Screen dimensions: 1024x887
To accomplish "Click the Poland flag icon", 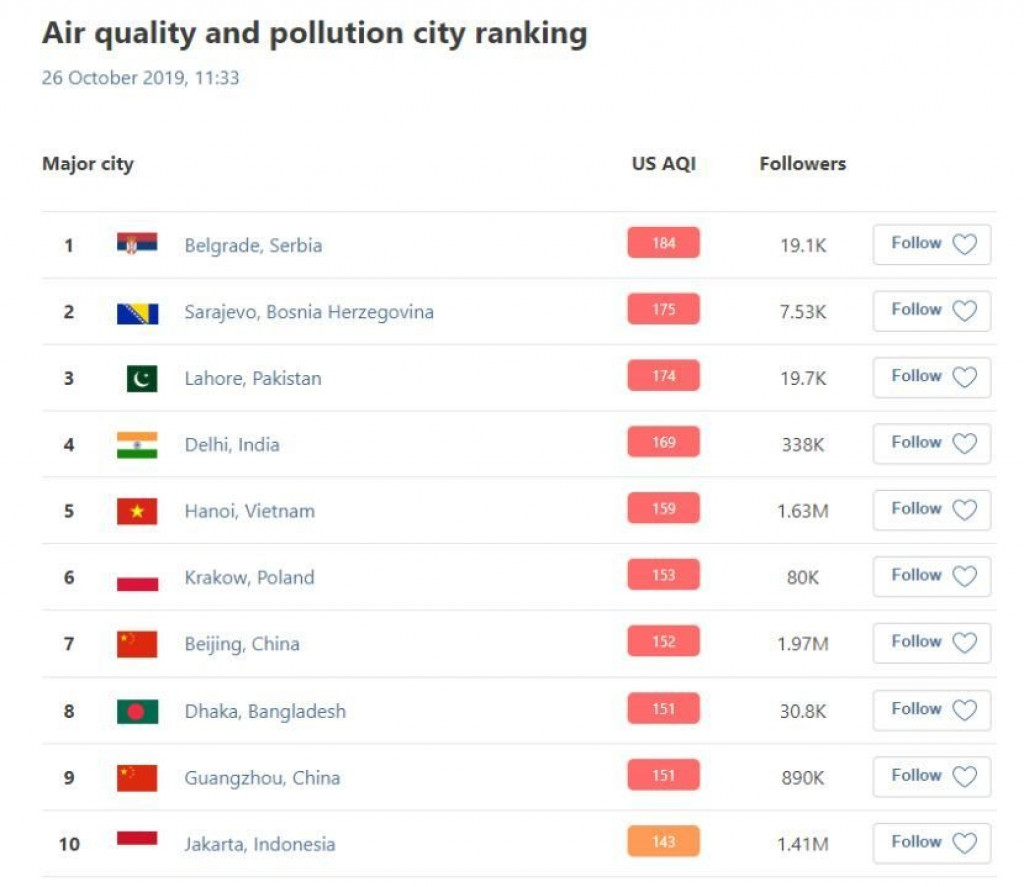I will click(x=137, y=579).
